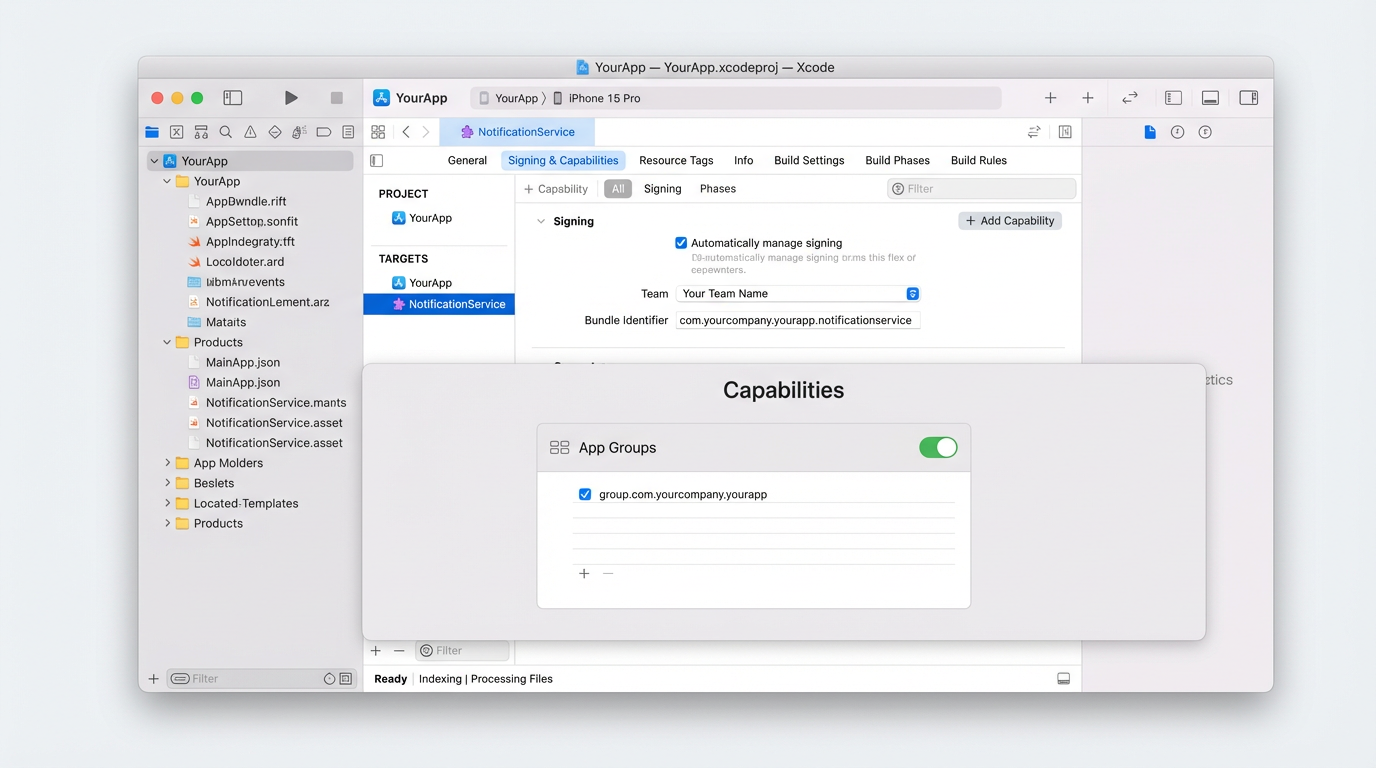Viewport: 1376px width, 768px height.
Task: Disable the App Groups capability switch
Action: click(x=938, y=447)
